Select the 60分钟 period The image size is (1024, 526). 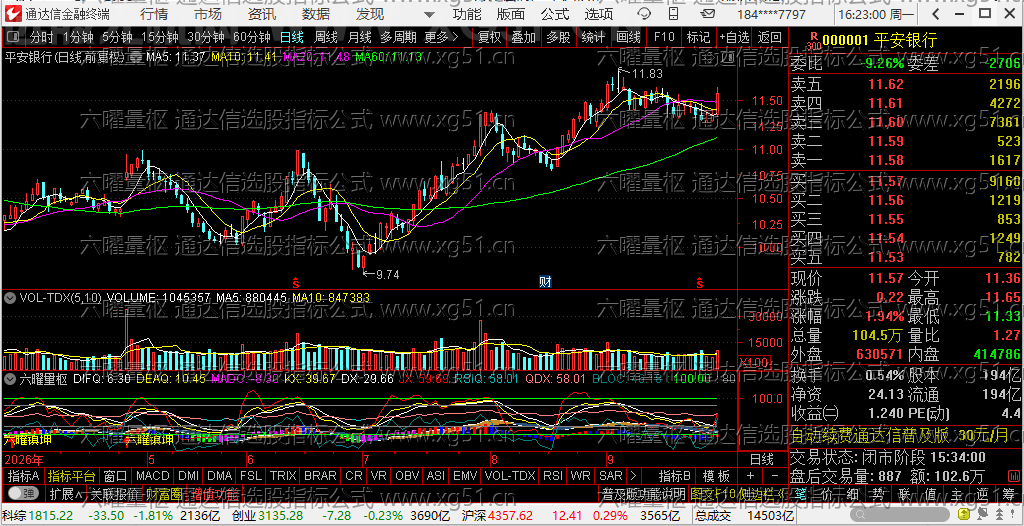click(x=252, y=37)
